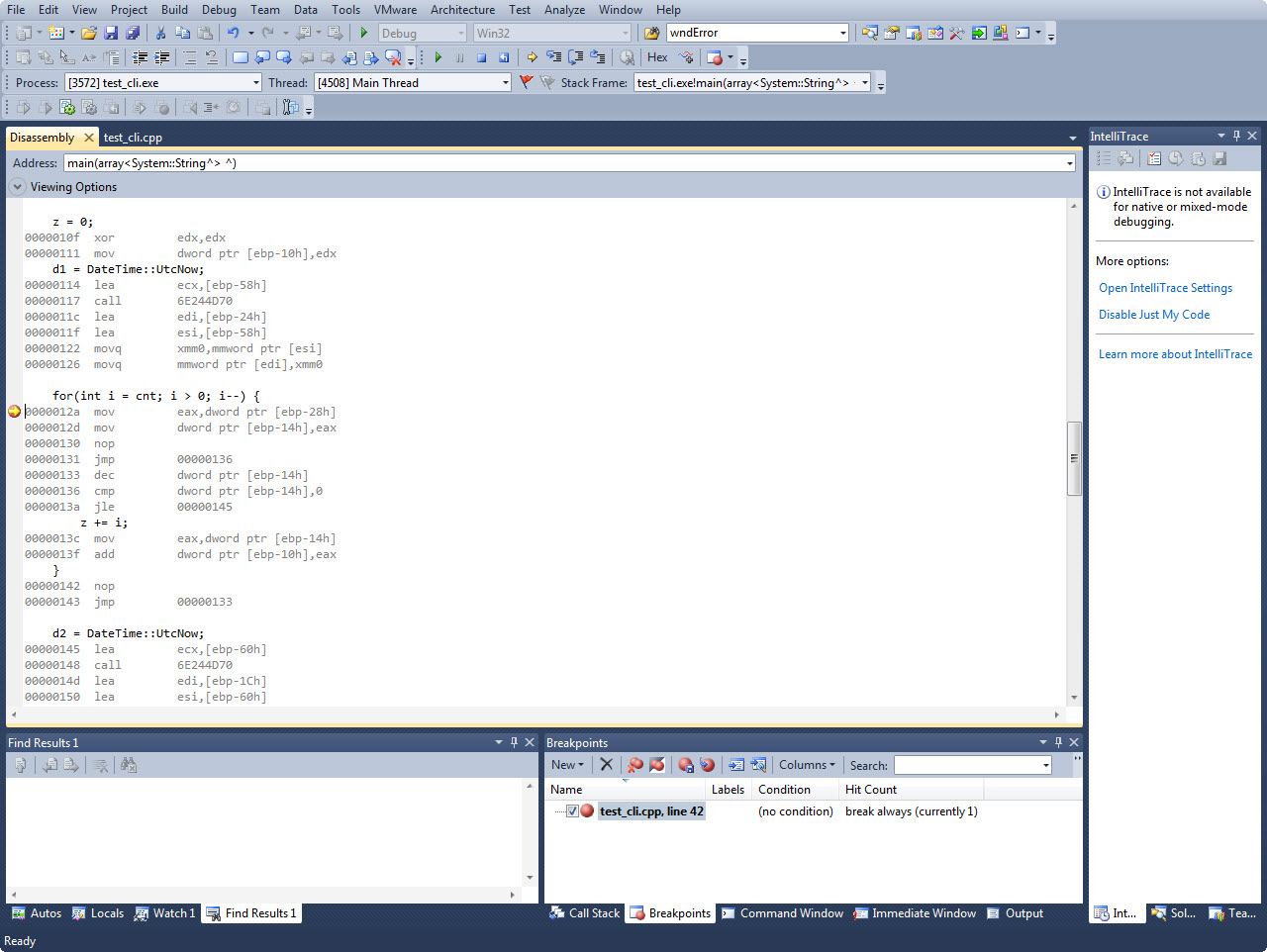Click the Step Into icon

(x=553, y=57)
